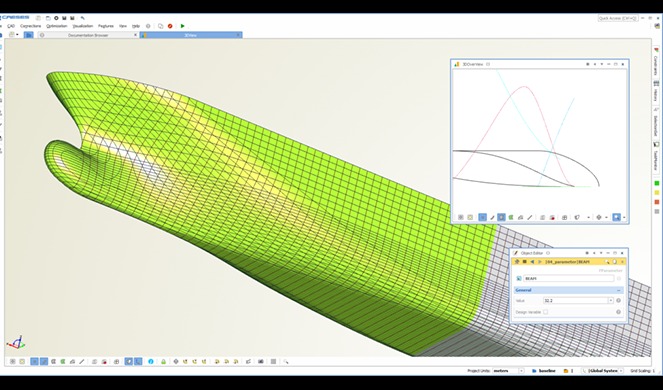Click the yellow status square on right edge

click(657, 193)
